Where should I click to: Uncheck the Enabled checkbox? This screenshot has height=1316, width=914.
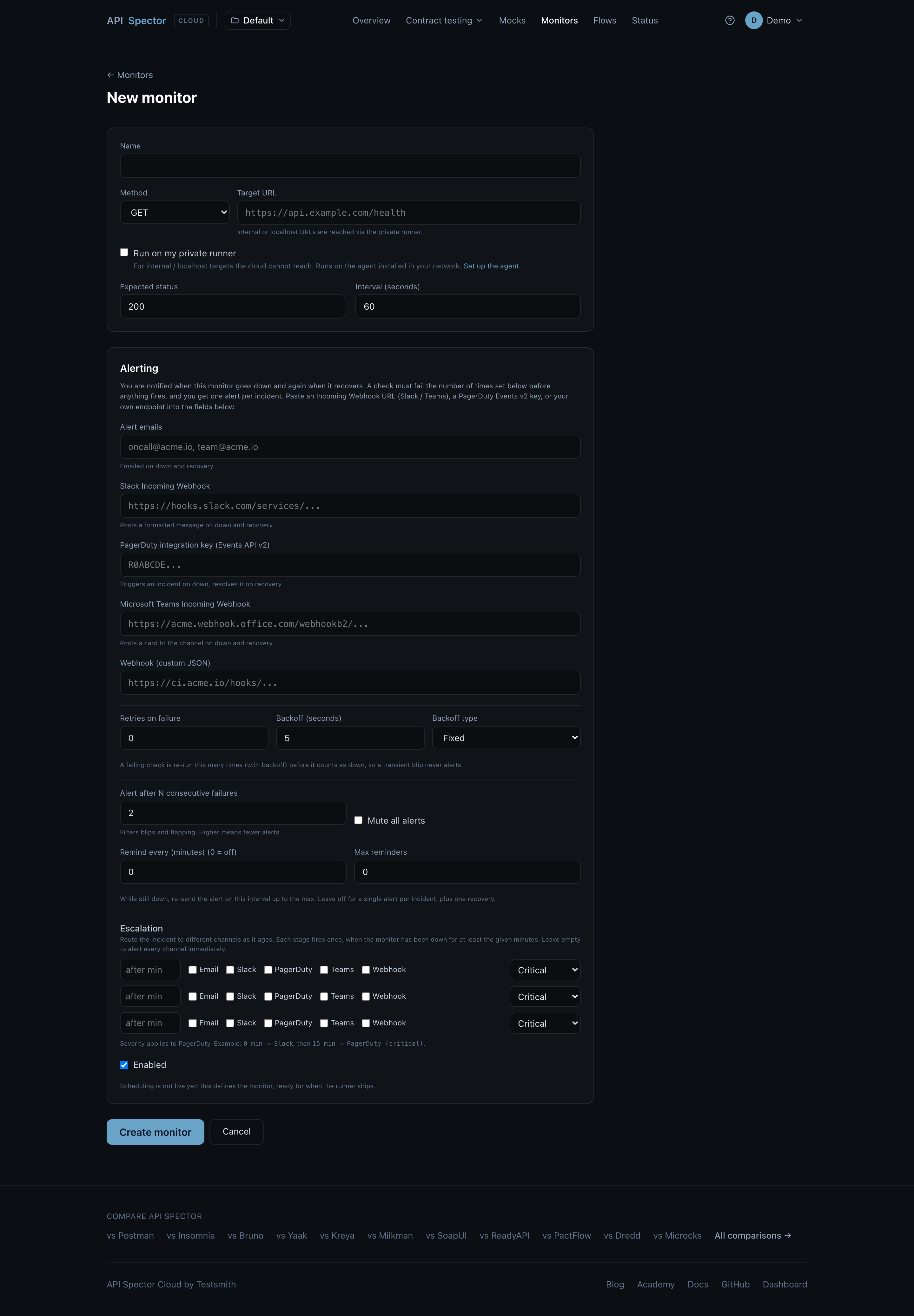124,1065
